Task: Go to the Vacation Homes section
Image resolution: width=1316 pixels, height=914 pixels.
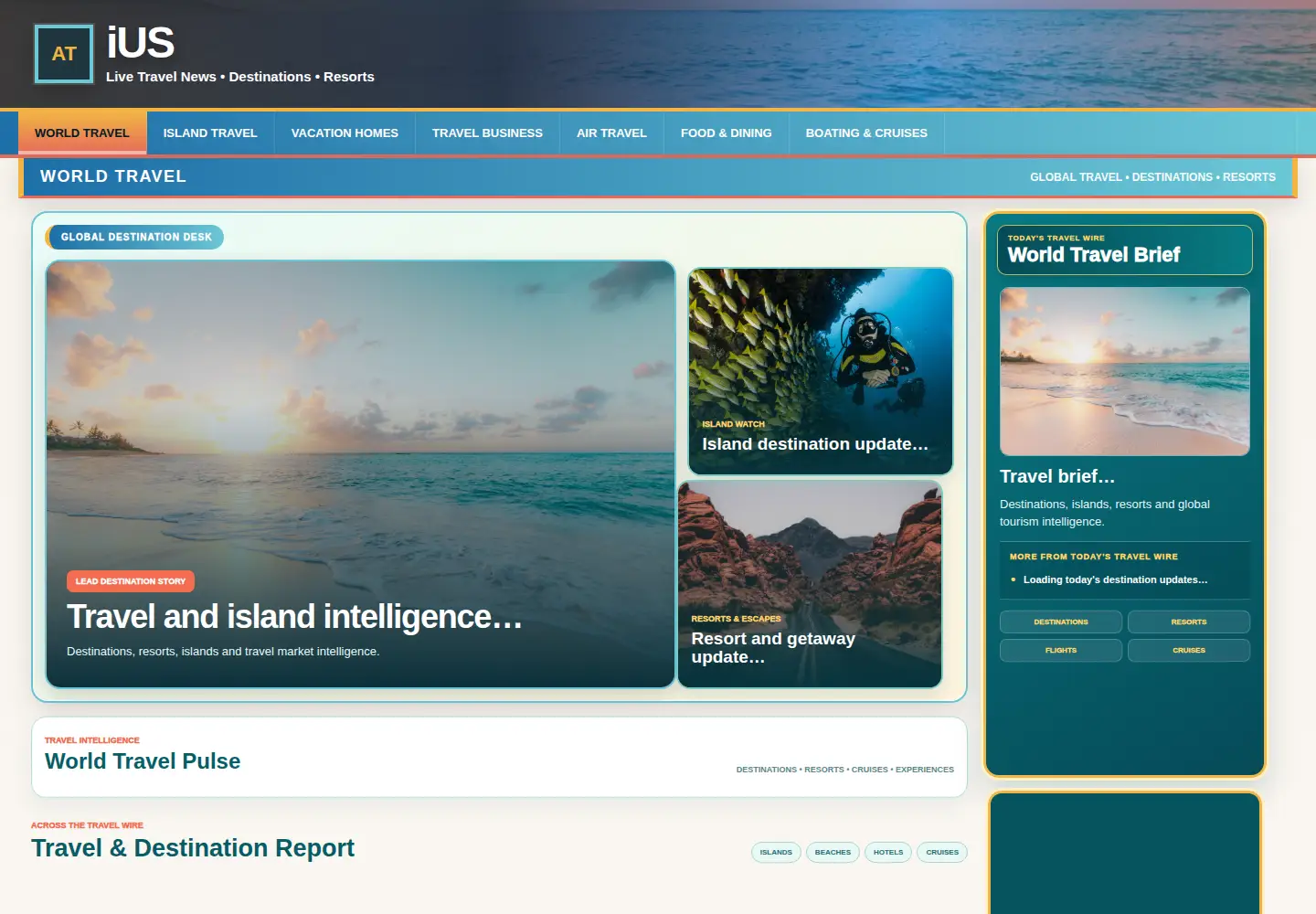Action: 345,133
